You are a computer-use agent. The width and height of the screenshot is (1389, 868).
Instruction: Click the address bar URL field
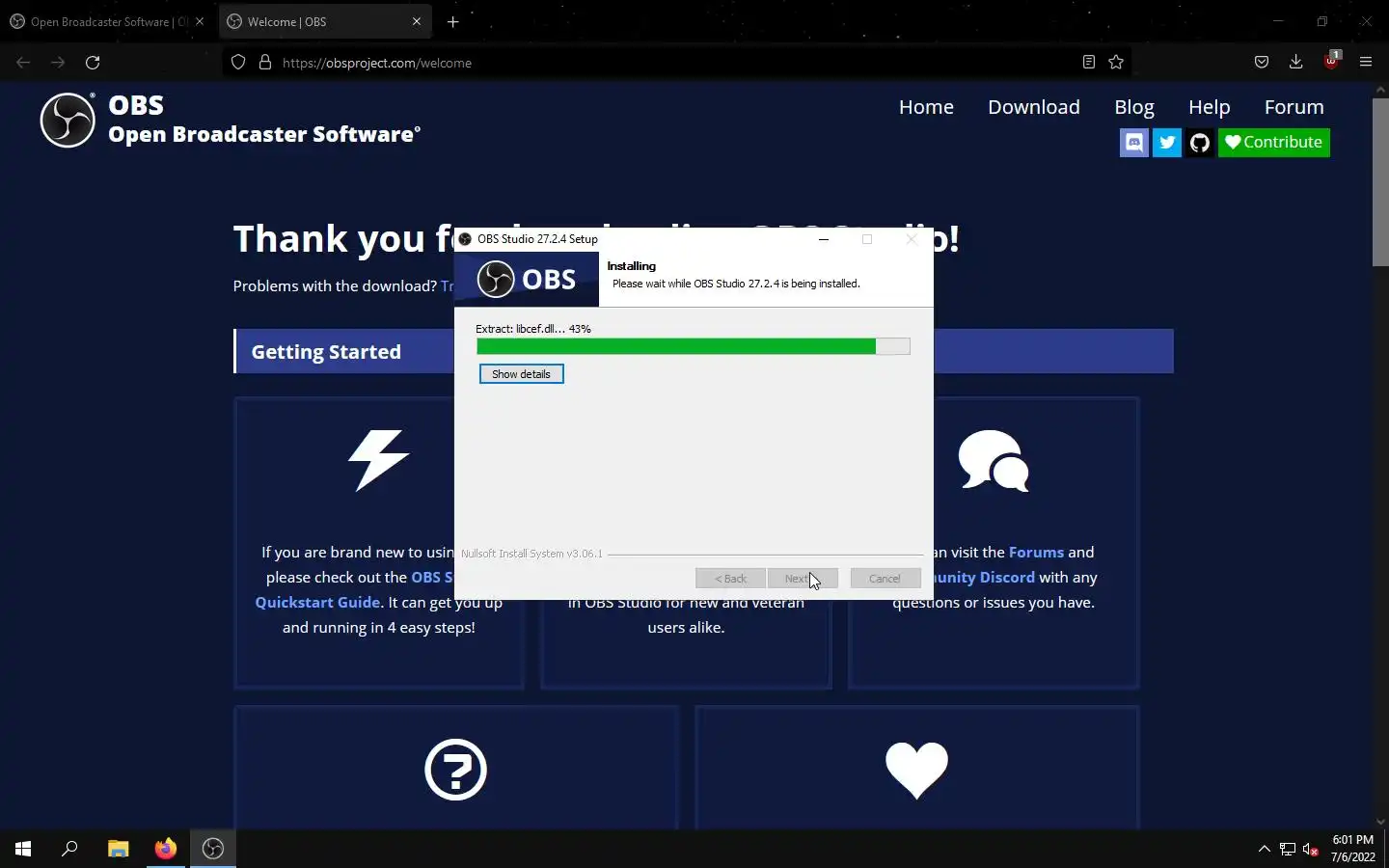pyautogui.click(x=675, y=63)
